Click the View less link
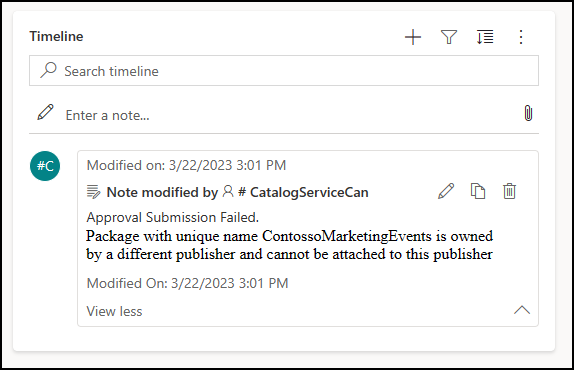This screenshot has height=370, width=574. pos(114,311)
